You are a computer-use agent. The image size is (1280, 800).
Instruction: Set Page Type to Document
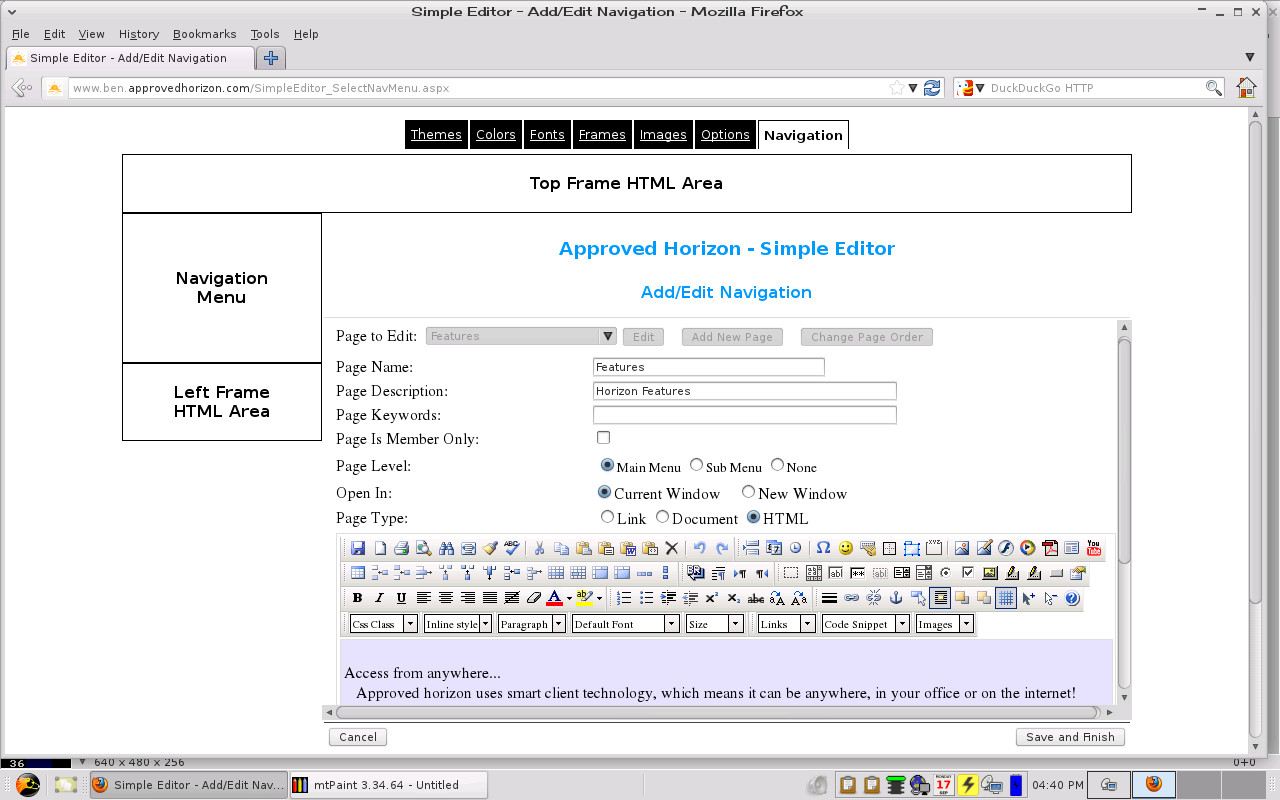tap(662, 517)
